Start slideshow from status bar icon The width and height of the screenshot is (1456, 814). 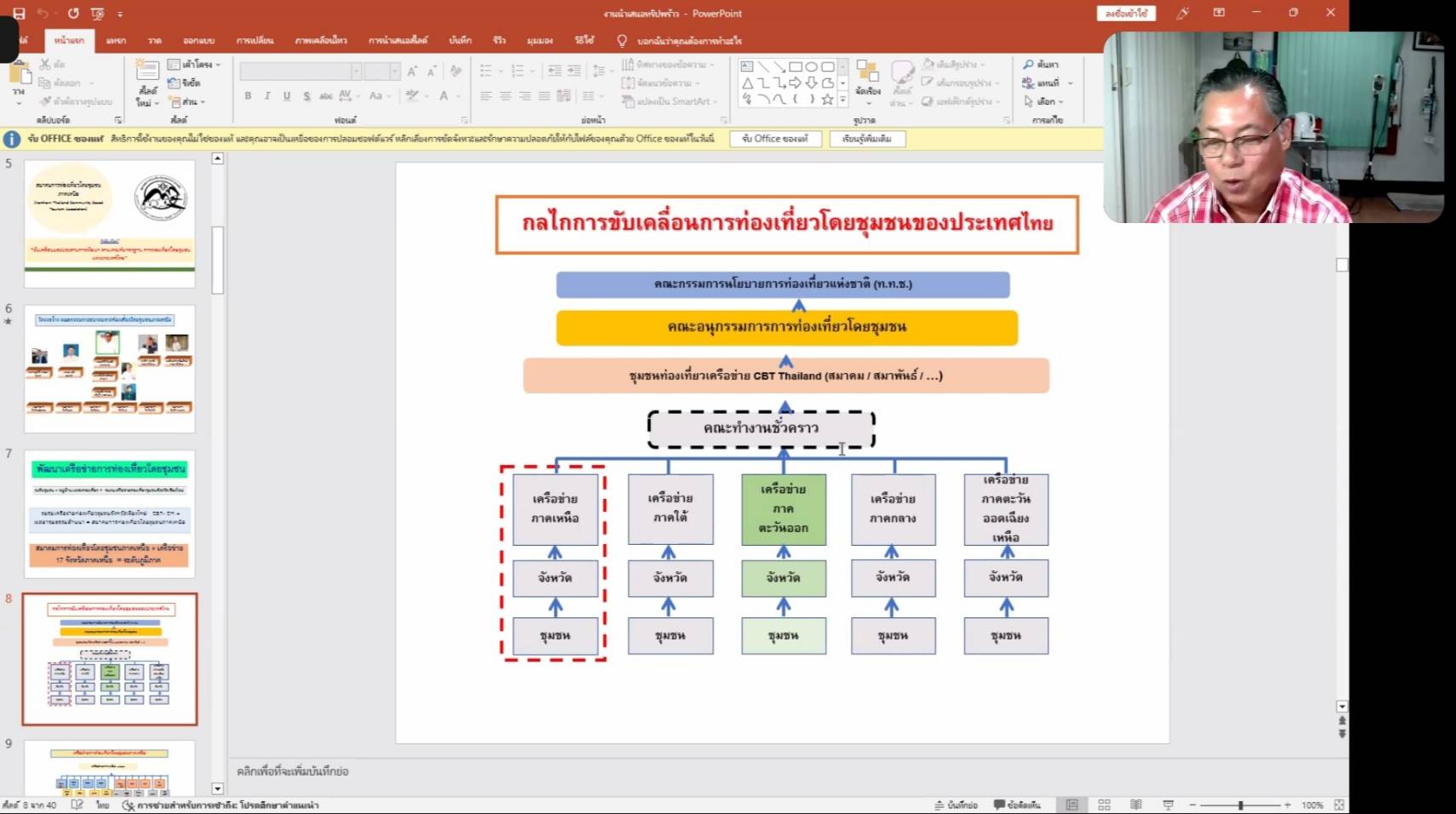click(x=1168, y=805)
